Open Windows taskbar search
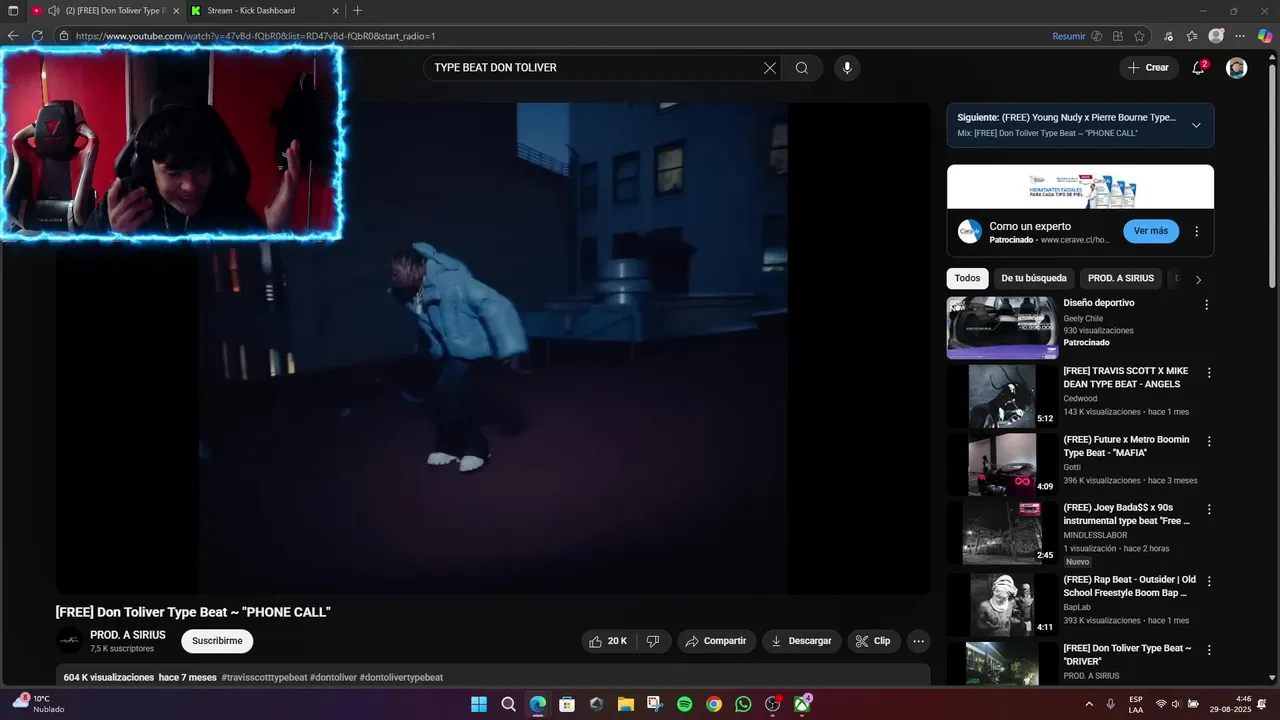 [x=508, y=704]
